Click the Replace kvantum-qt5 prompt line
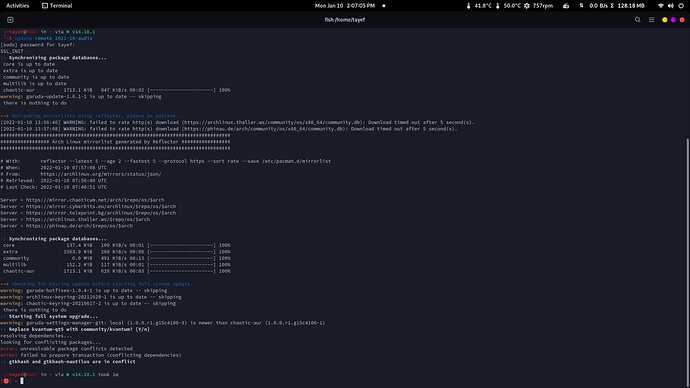Screen dimensions: 690x388 79,329
